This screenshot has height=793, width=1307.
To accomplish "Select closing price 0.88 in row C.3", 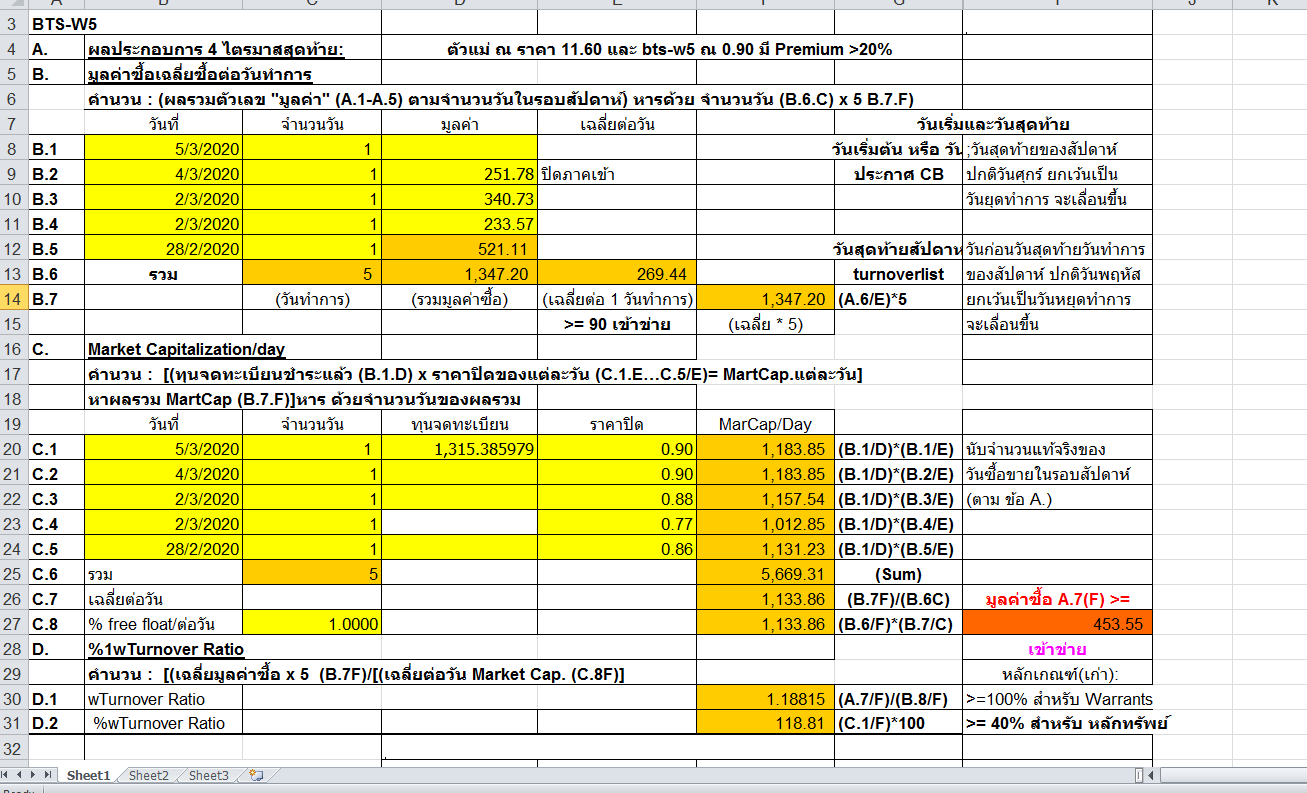I will [x=617, y=498].
